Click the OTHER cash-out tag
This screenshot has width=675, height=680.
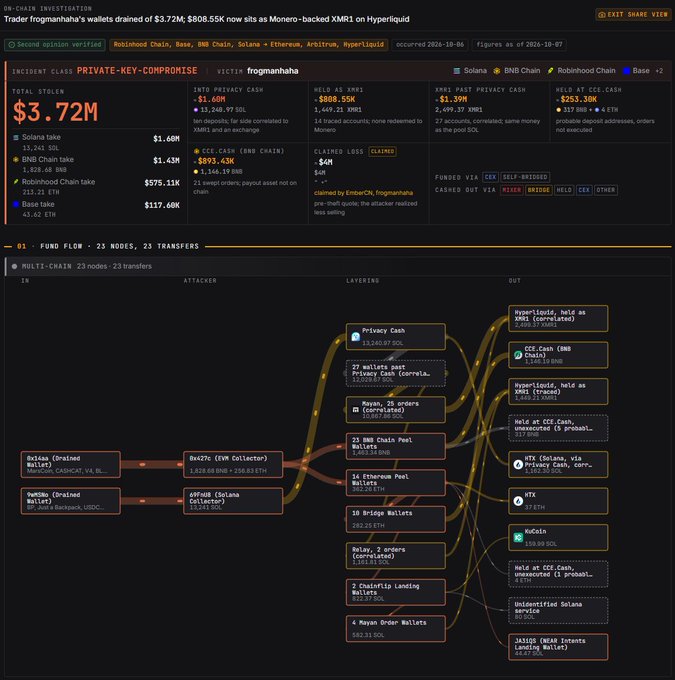606,190
